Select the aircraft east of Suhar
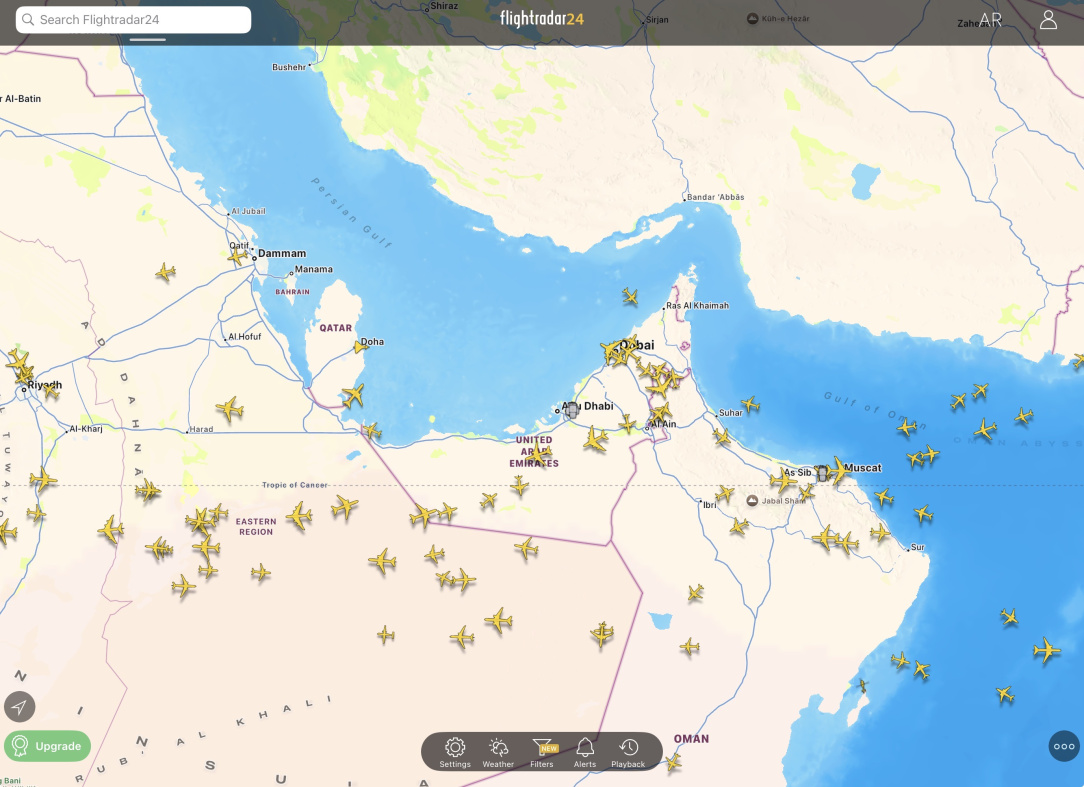 (750, 404)
